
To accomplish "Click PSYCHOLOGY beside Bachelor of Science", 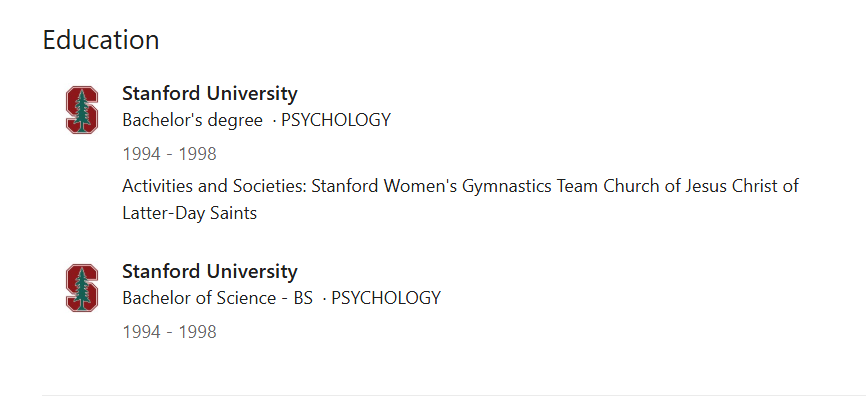I will (x=386, y=298).
